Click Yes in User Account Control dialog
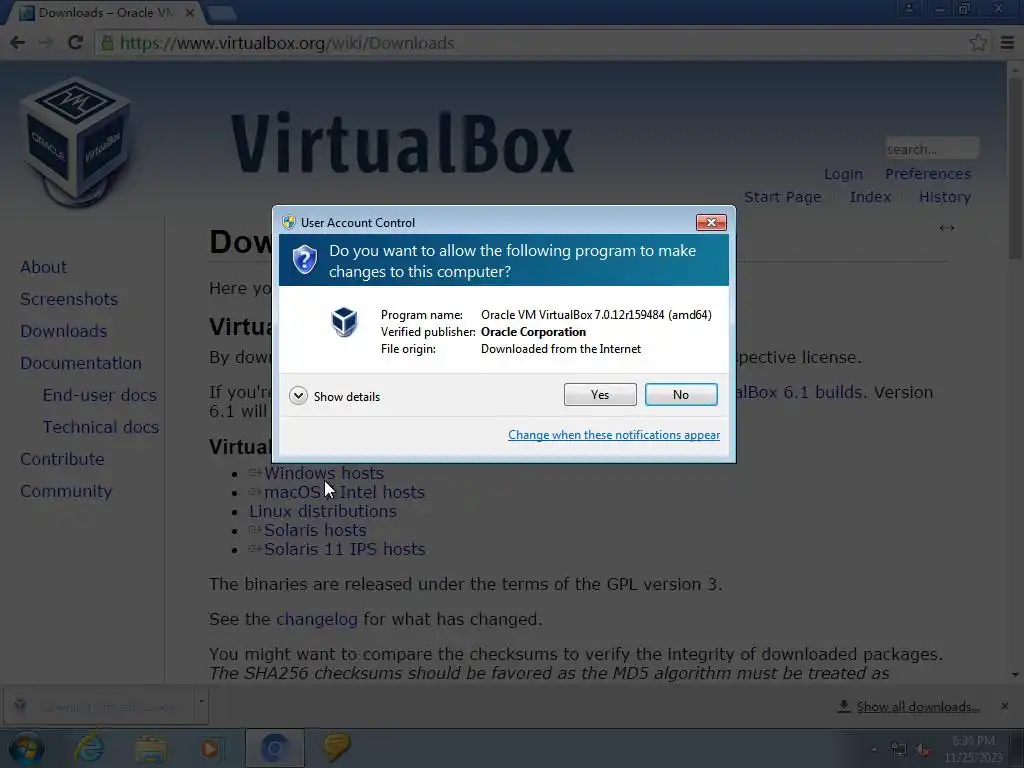The height and width of the screenshot is (768, 1024). 600,394
